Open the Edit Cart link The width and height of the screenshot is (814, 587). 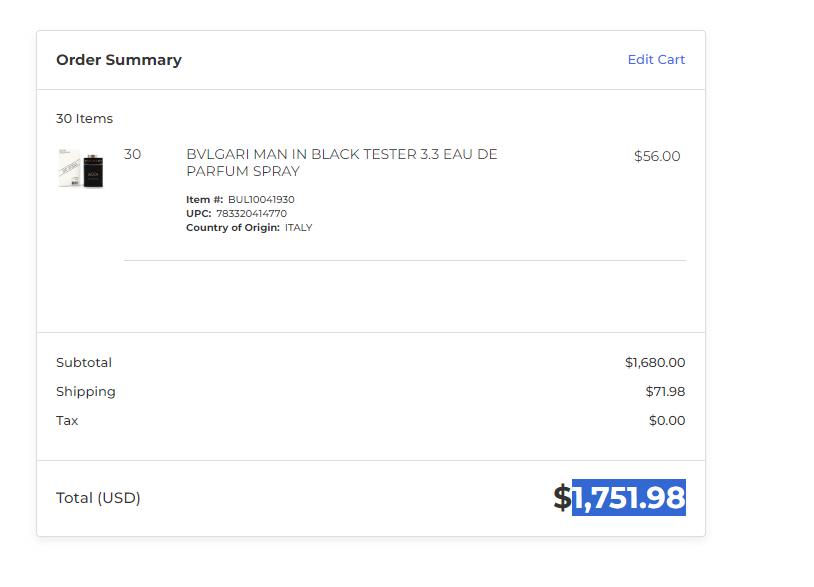(656, 60)
